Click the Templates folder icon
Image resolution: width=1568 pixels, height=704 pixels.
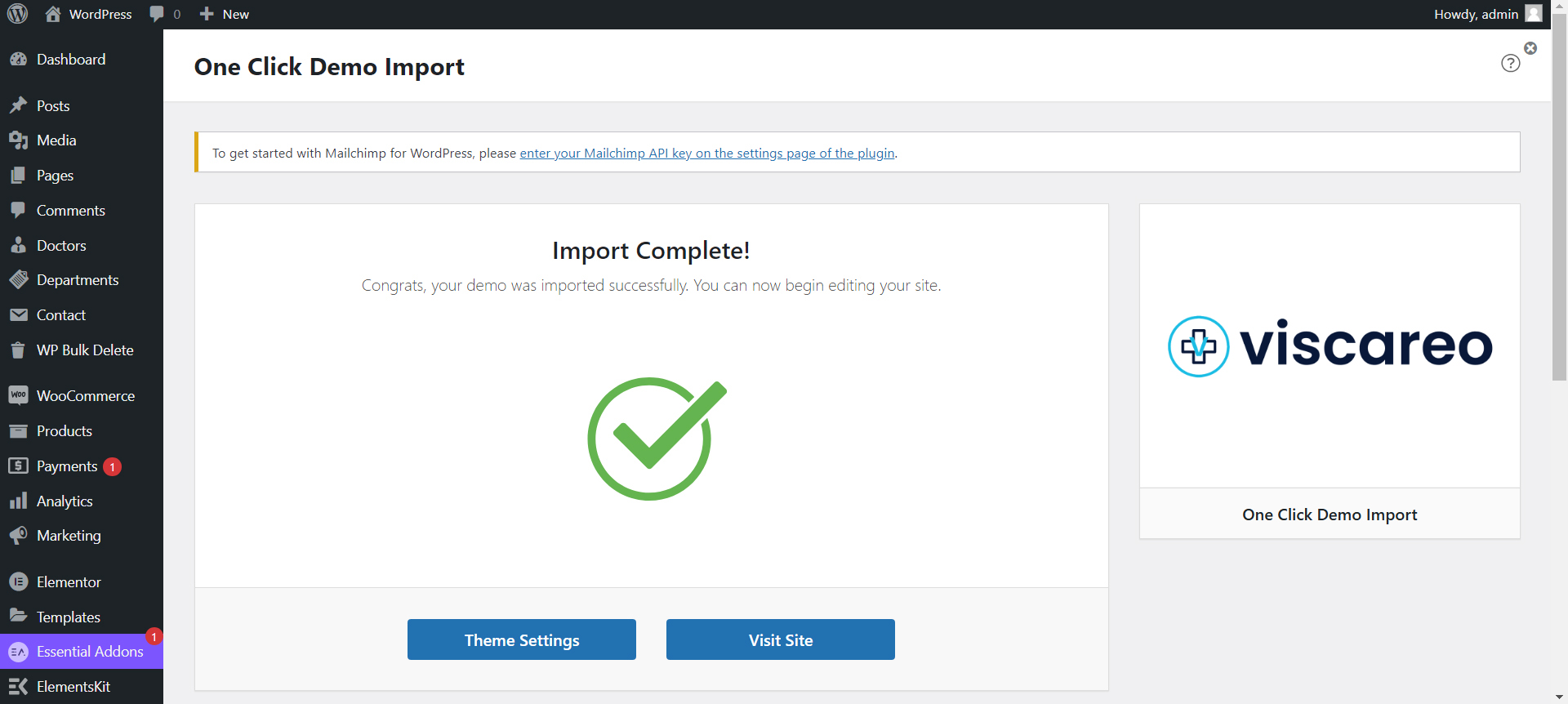[x=18, y=617]
